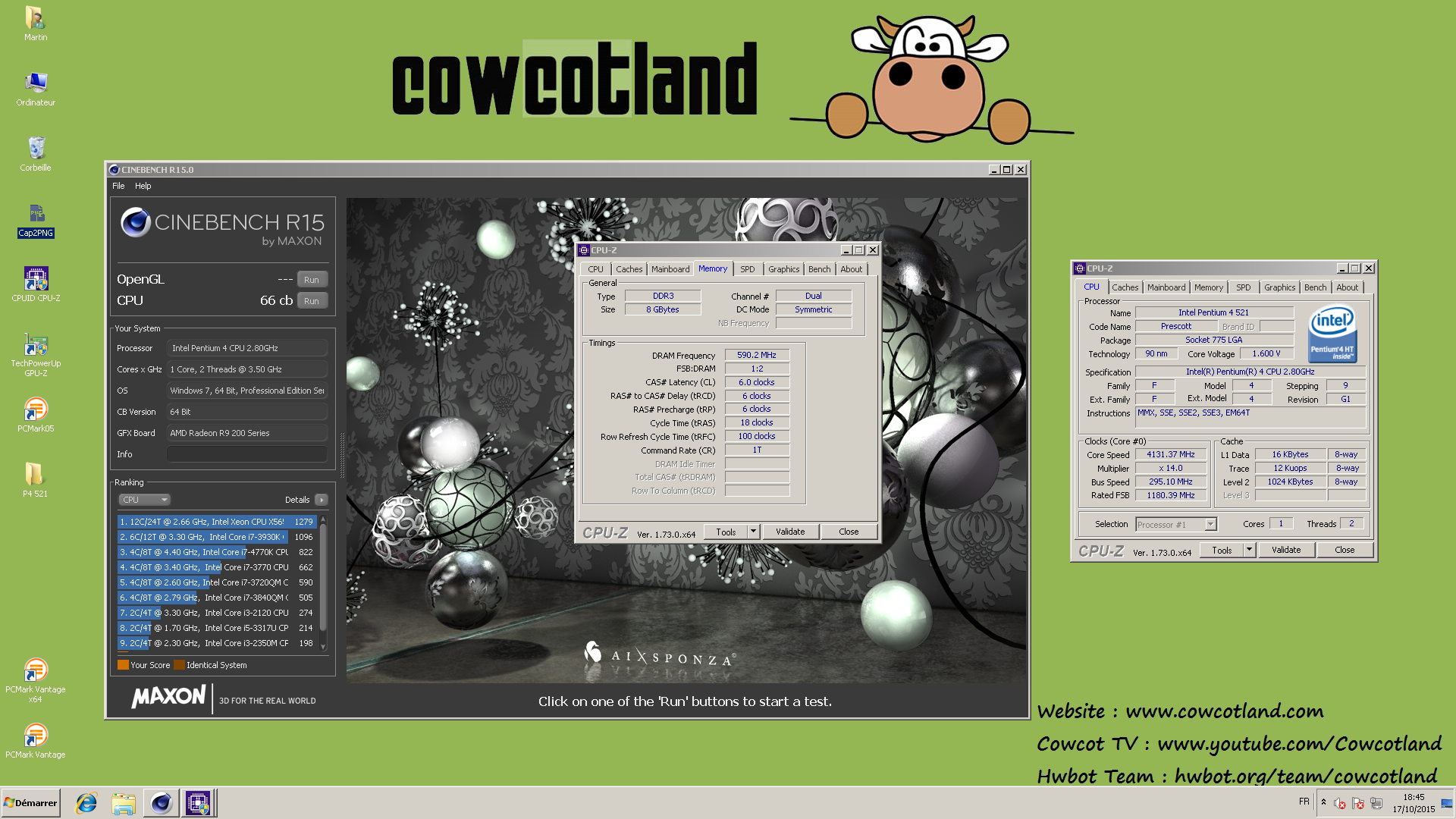Select the Core i7-4770K ranking entry

216,552
